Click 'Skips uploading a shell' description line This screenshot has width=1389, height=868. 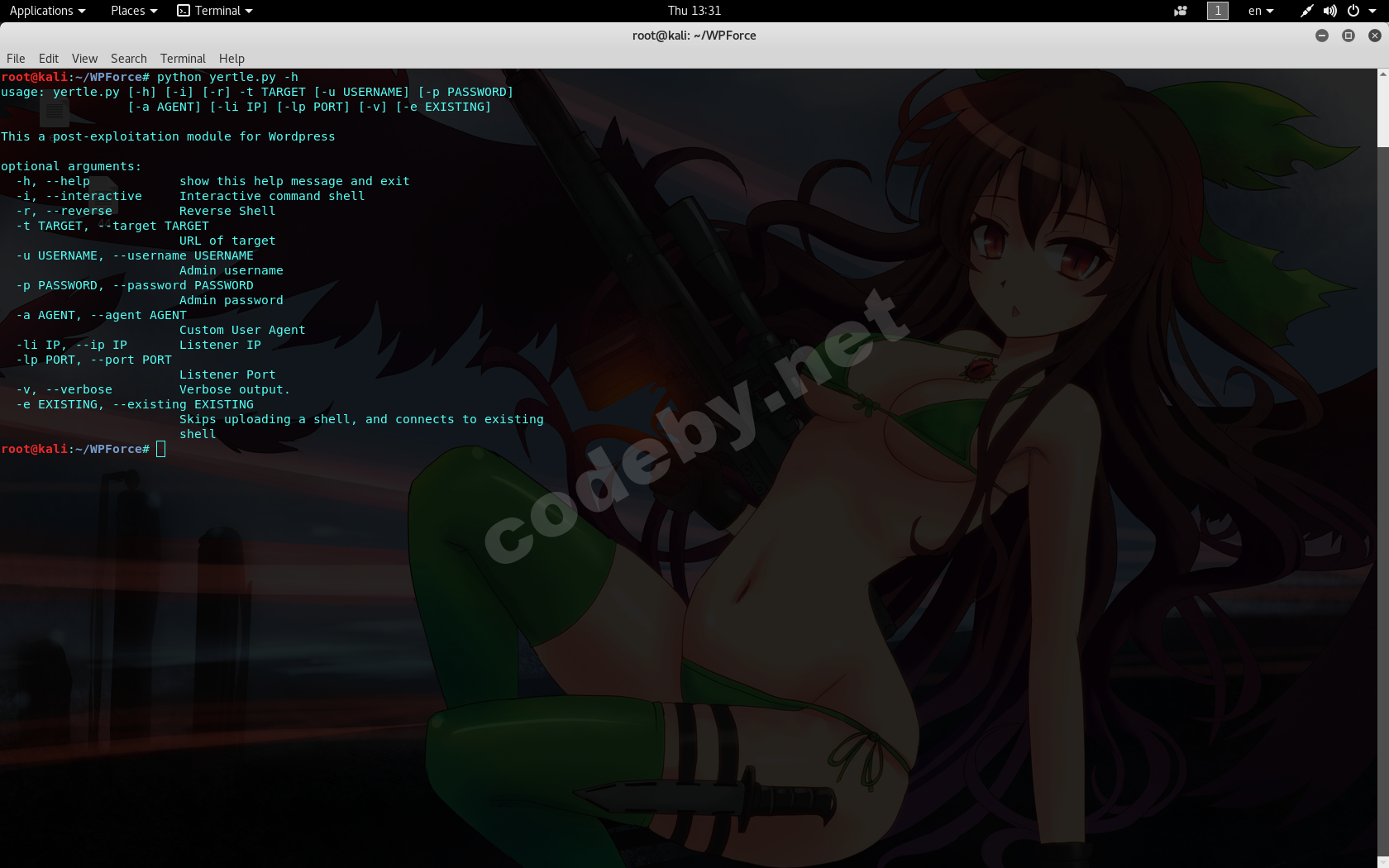coord(361,419)
